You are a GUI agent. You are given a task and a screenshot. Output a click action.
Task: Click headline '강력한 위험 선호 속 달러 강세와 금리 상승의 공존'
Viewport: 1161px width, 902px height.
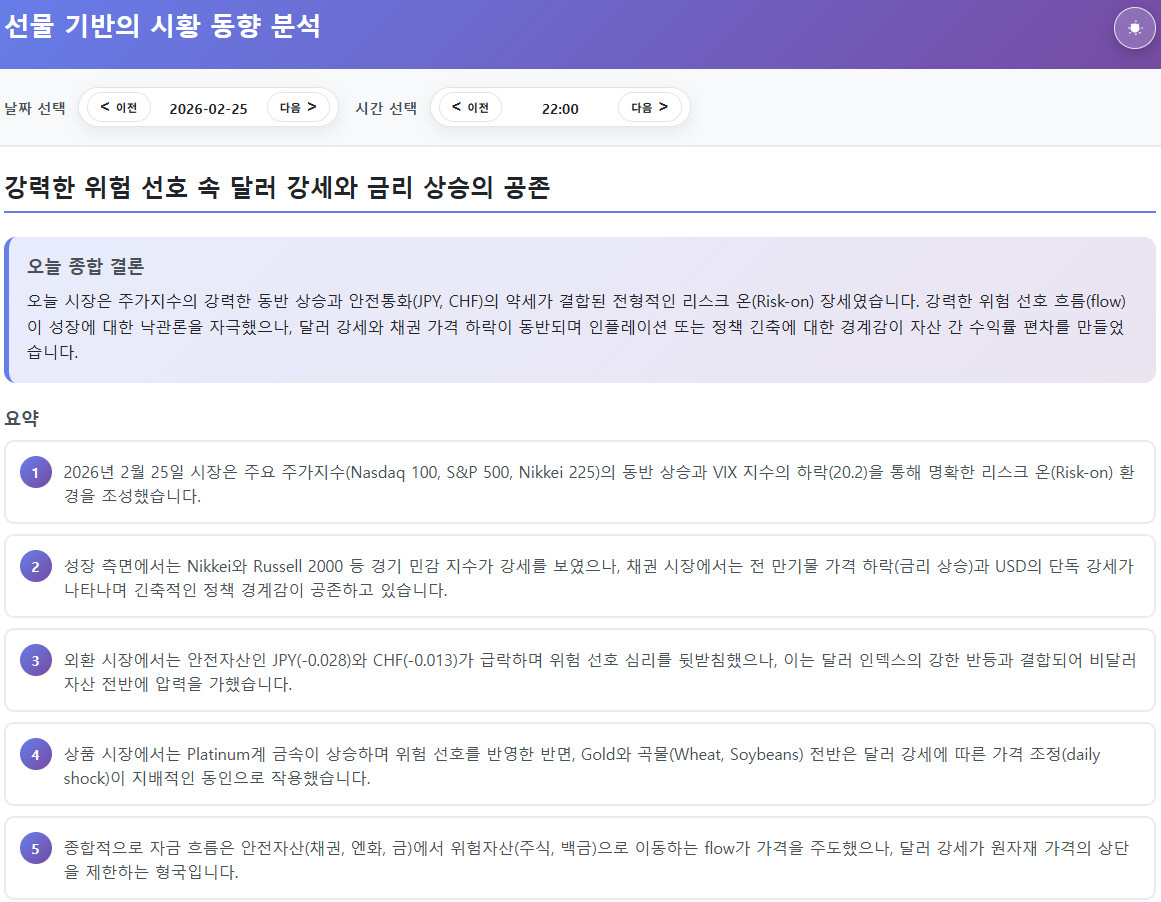click(x=277, y=187)
